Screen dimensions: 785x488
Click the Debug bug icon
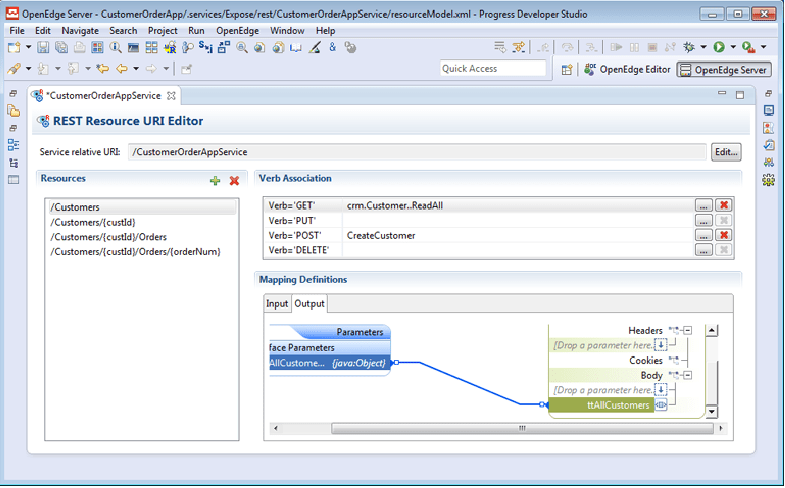(x=689, y=47)
